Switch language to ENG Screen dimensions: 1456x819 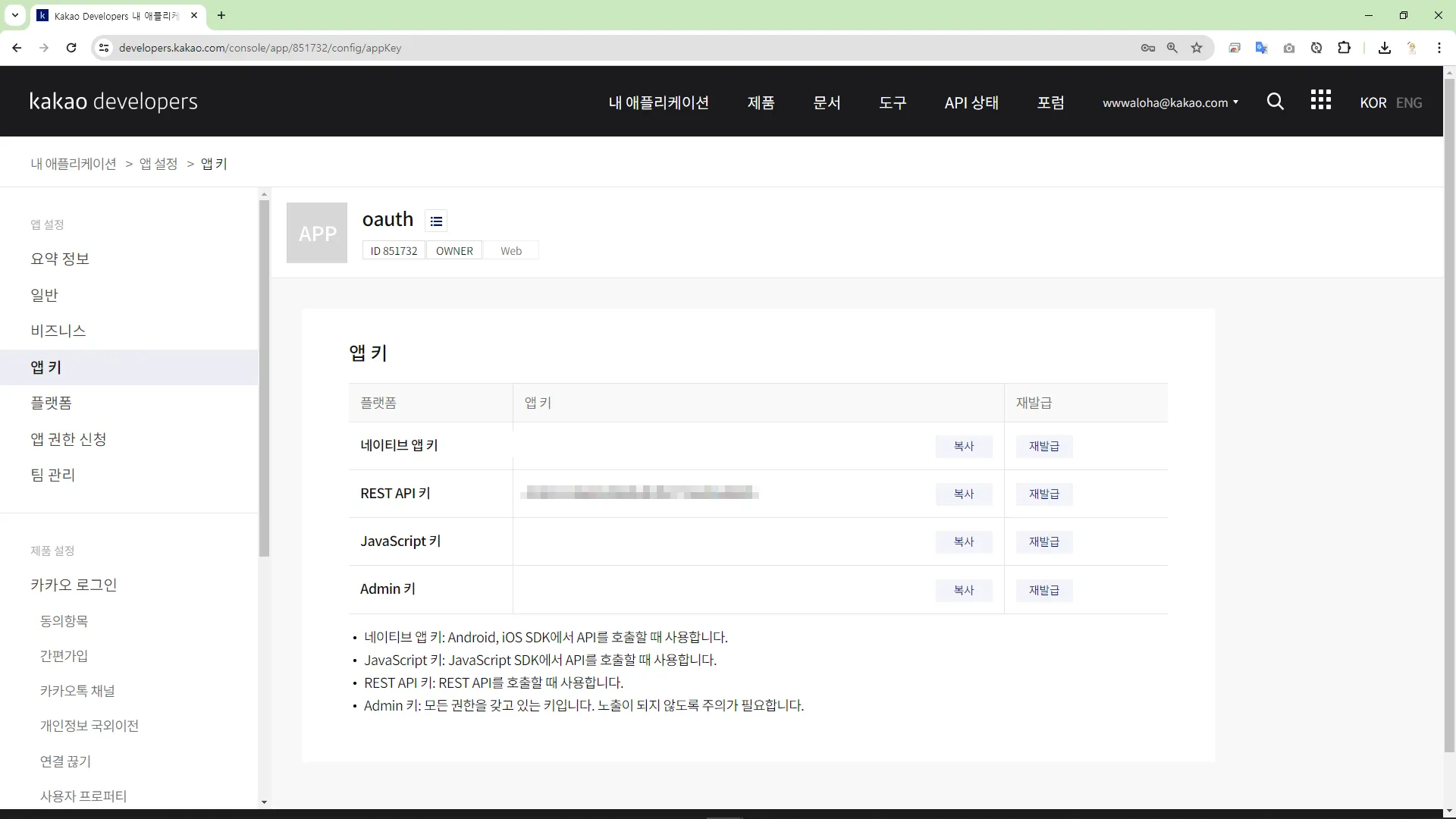coord(1408,102)
